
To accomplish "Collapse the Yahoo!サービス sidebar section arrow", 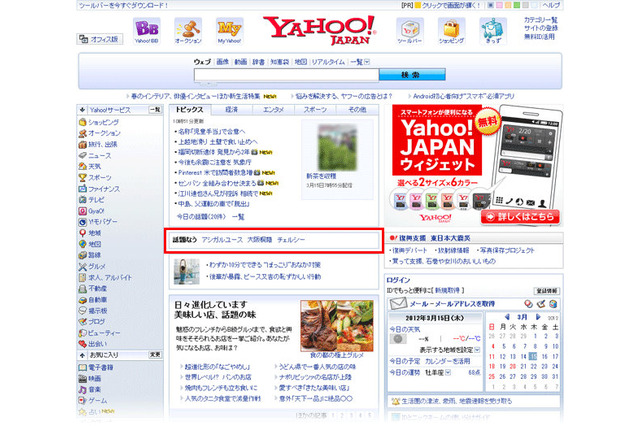I will (82, 110).
